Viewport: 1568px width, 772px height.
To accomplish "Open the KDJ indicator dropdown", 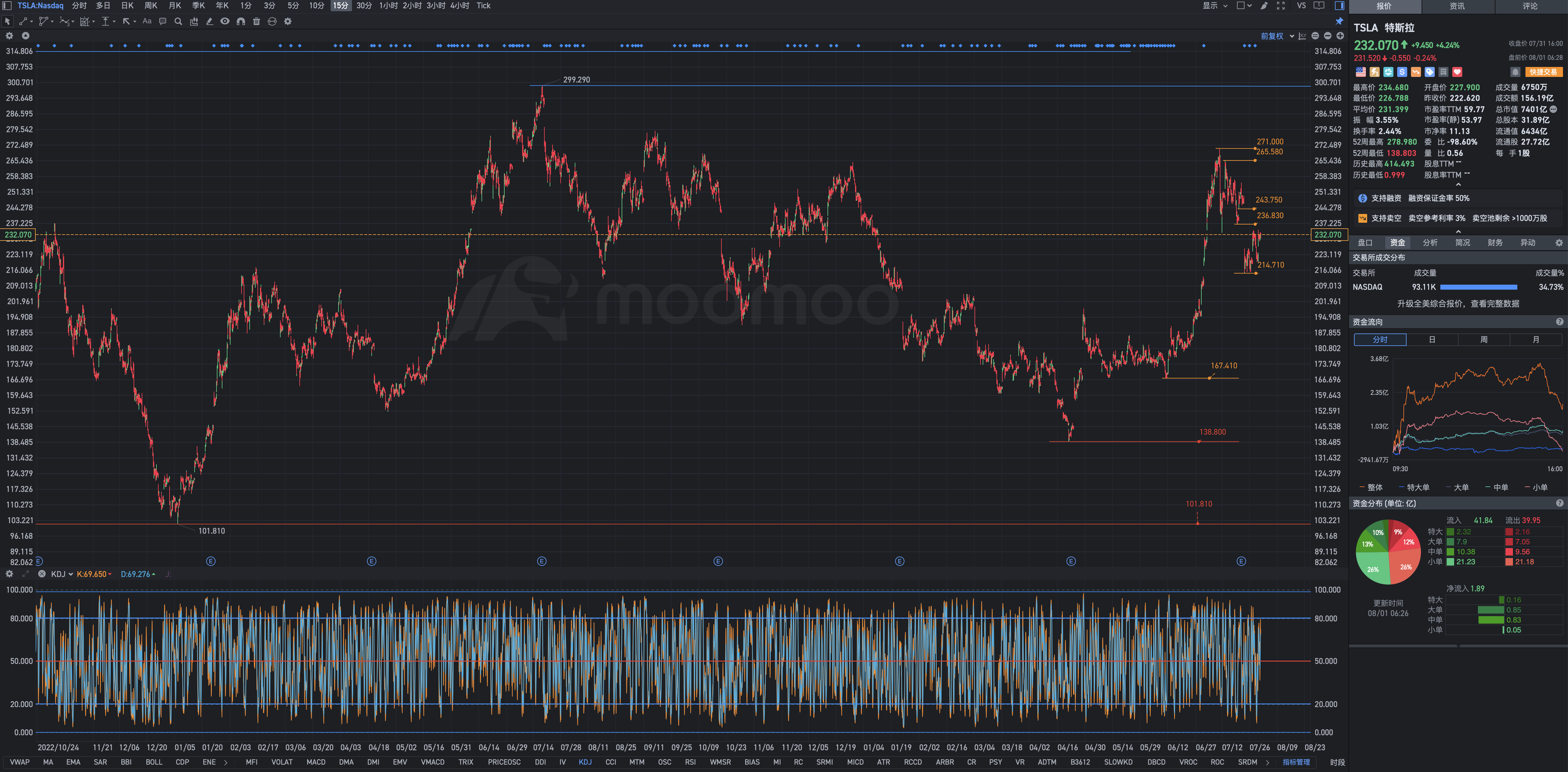I will 62,574.
